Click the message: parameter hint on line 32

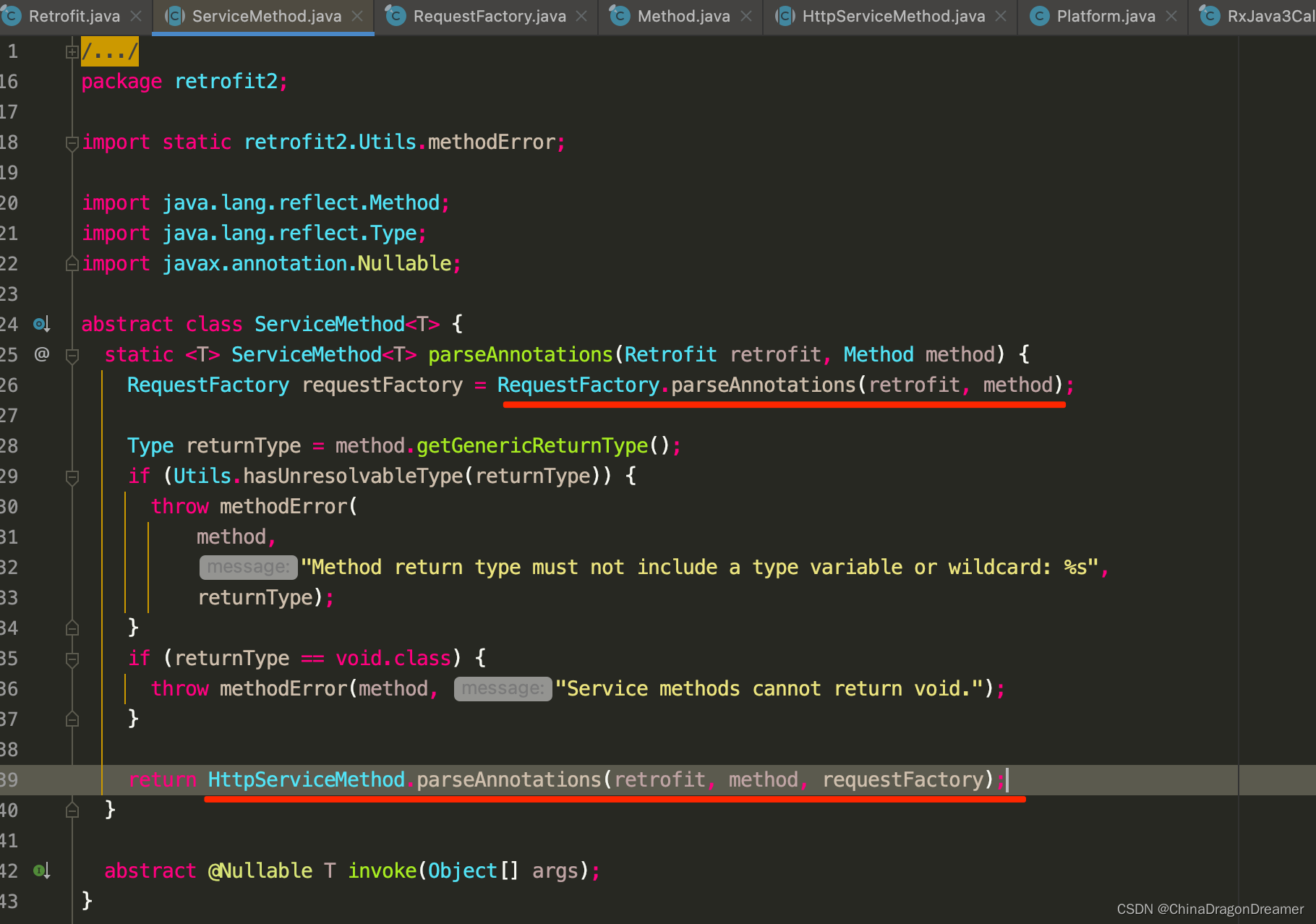pos(248,567)
